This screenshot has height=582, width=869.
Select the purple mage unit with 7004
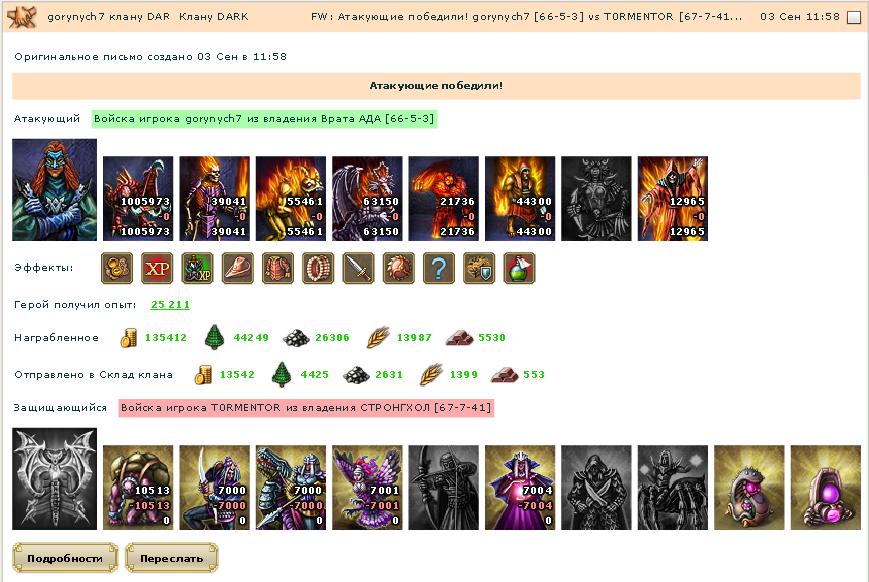pyautogui.click(x=520, y=487)
